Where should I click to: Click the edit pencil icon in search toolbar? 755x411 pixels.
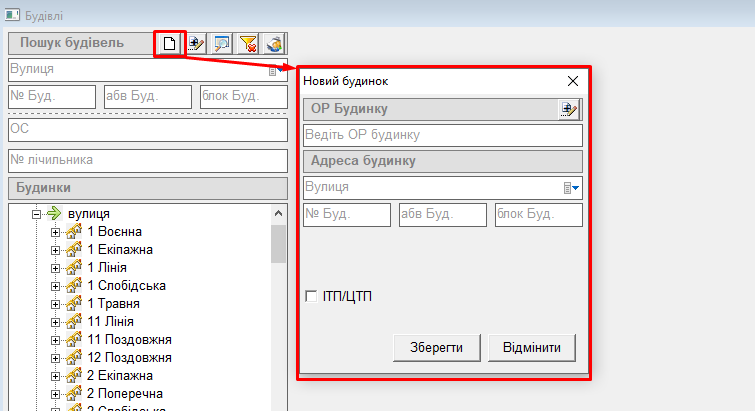pyautogui.click(x=196, y=43)
